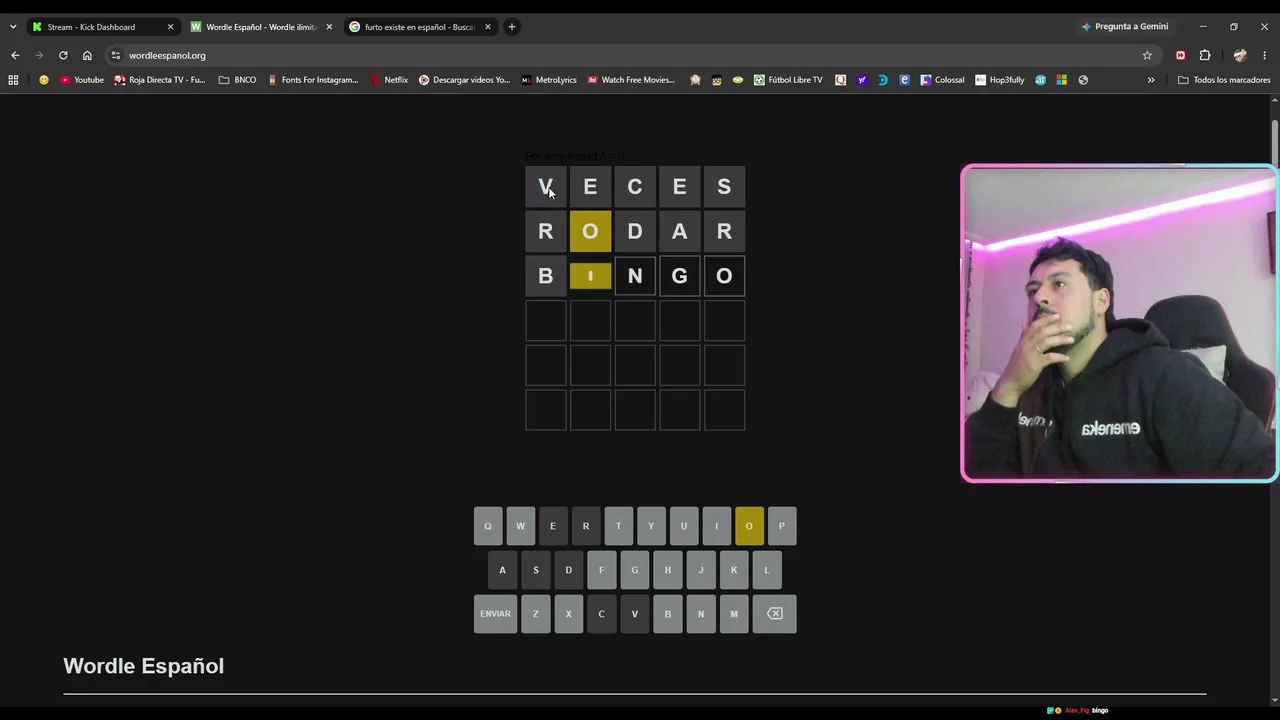Open the Microsoft four-color squares bookmark
This screenshot has height=720, width=1280.
point(1061,80)
